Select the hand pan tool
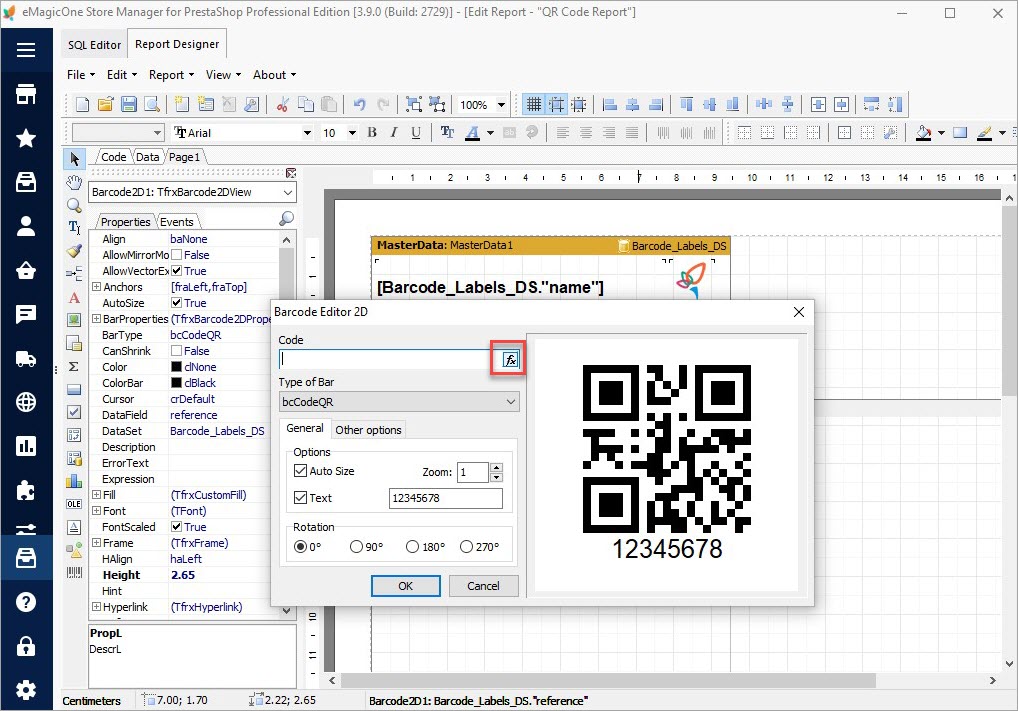1018x711 pixels. coord(74,182)
